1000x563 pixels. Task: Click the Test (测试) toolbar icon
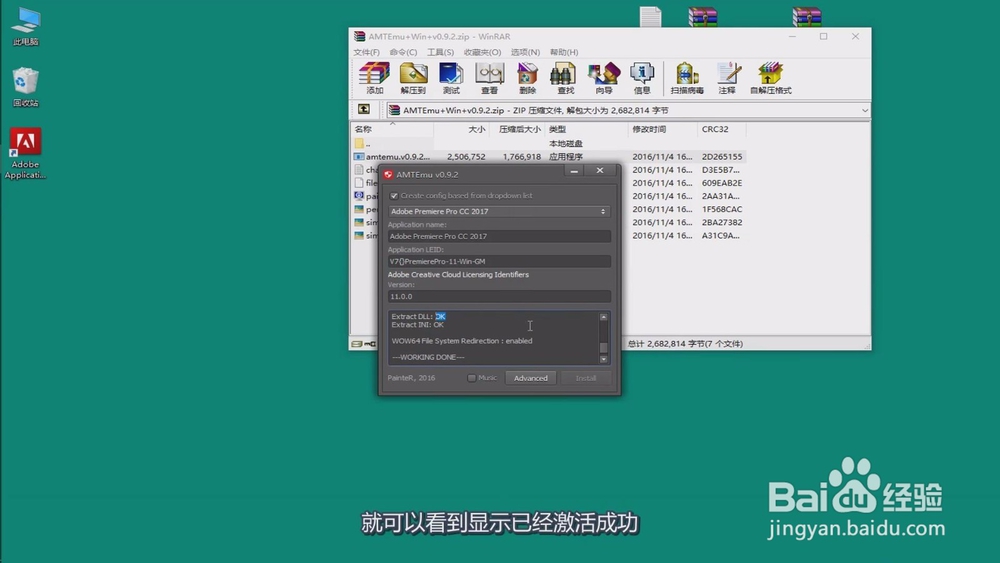click(x=451, y=78)
